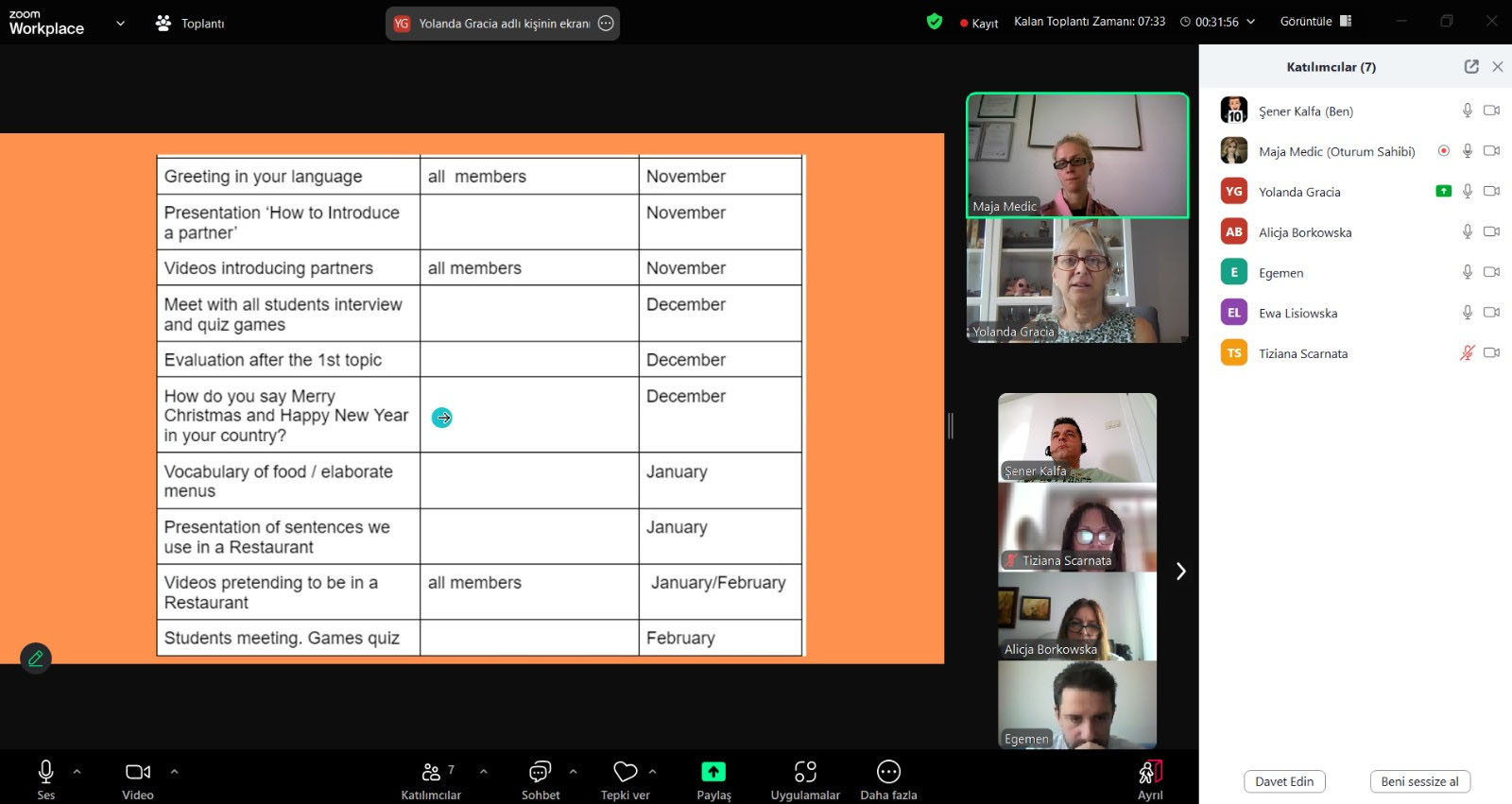Open the Uygulamalar apps icon
The width and height of the screenshot is (1512, 804).
pyautogui.click(x=804, y=773)
